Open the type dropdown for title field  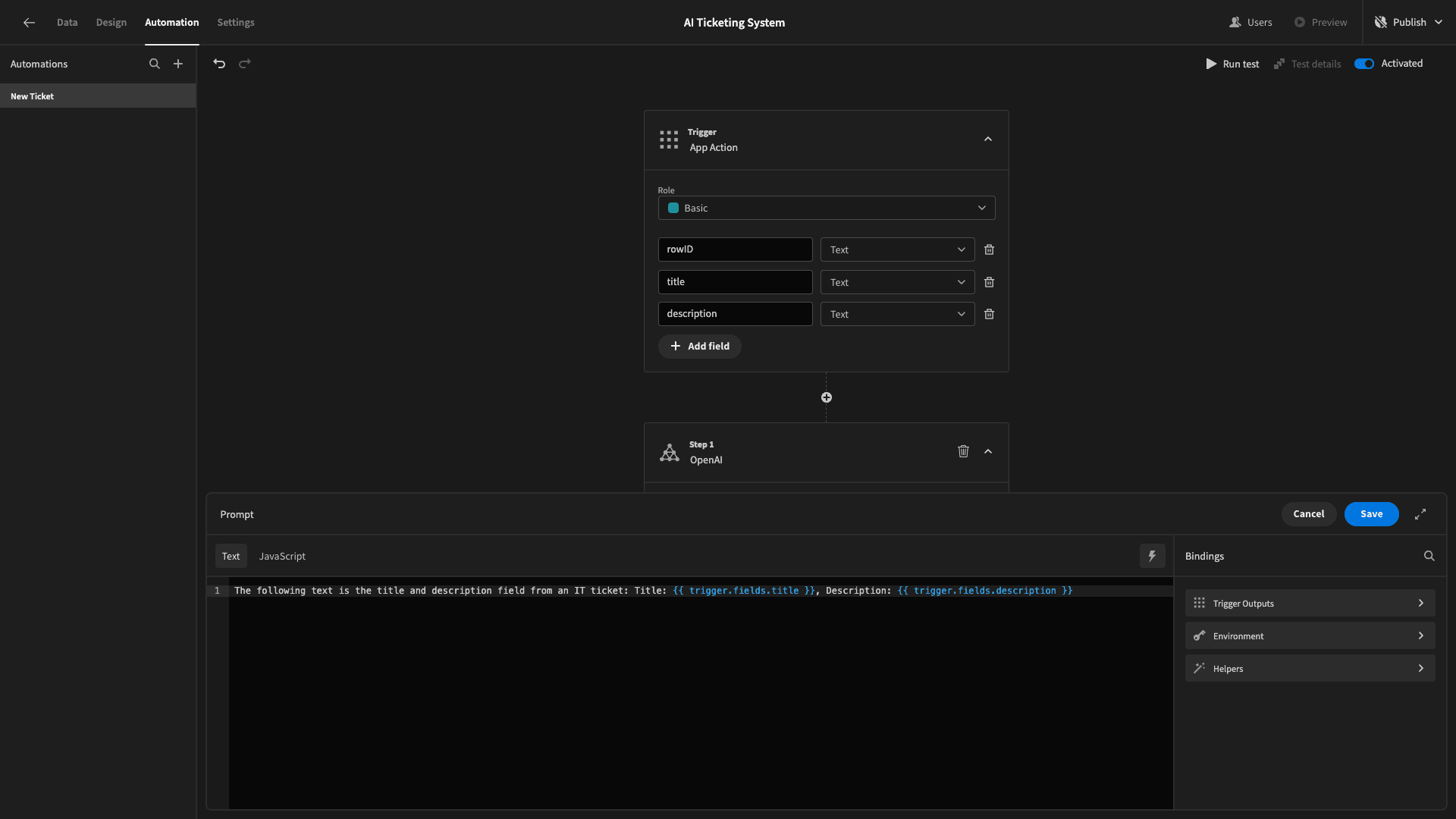tap(897, 282)
